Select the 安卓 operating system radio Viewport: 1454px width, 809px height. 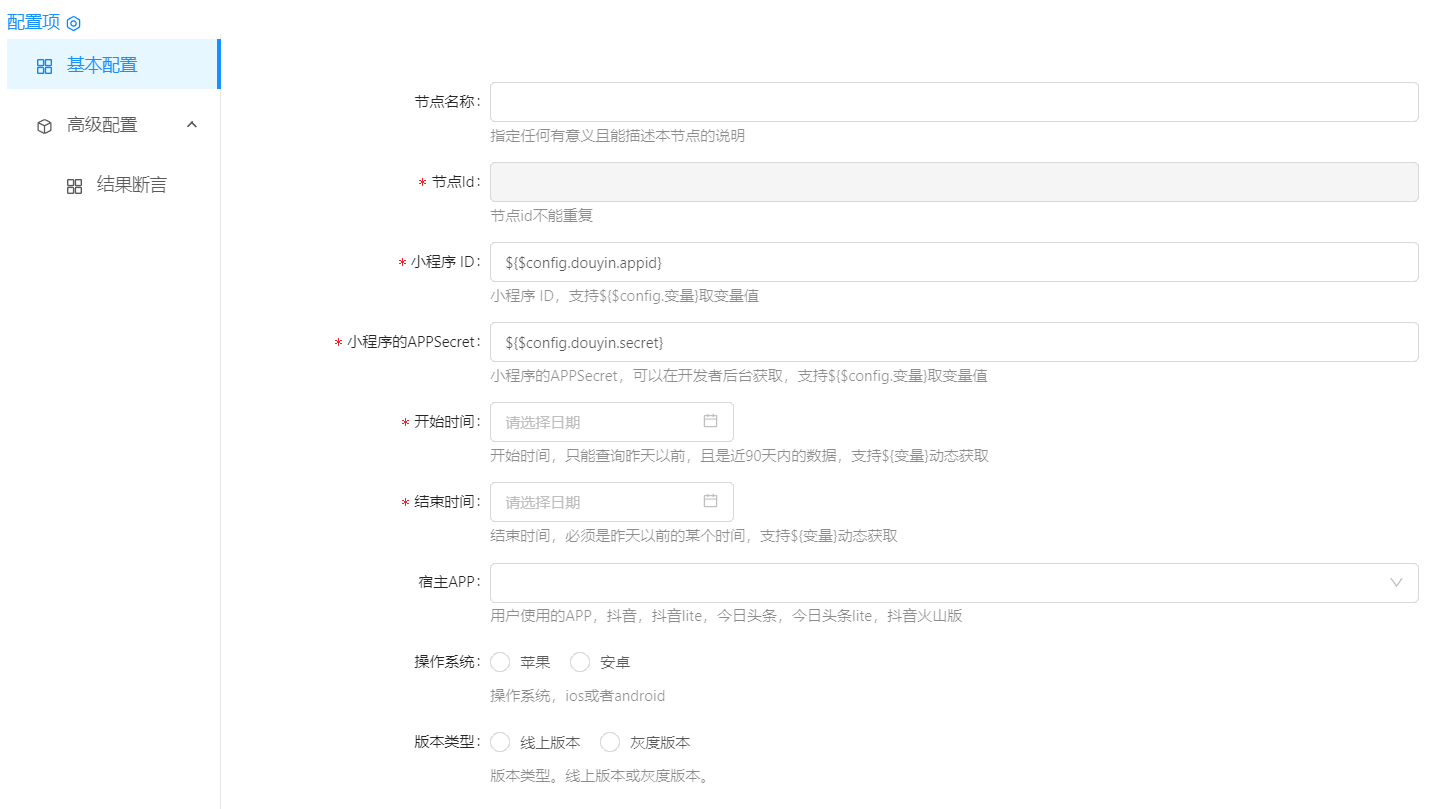click(x=580, y=662)
